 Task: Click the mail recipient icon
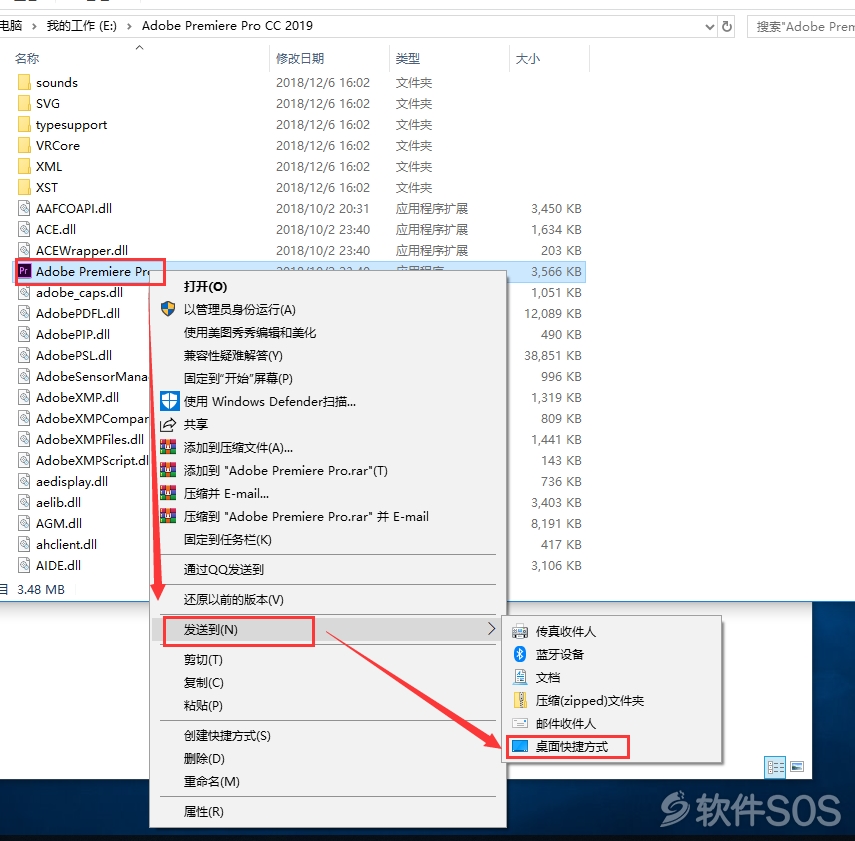click(520, 723)
